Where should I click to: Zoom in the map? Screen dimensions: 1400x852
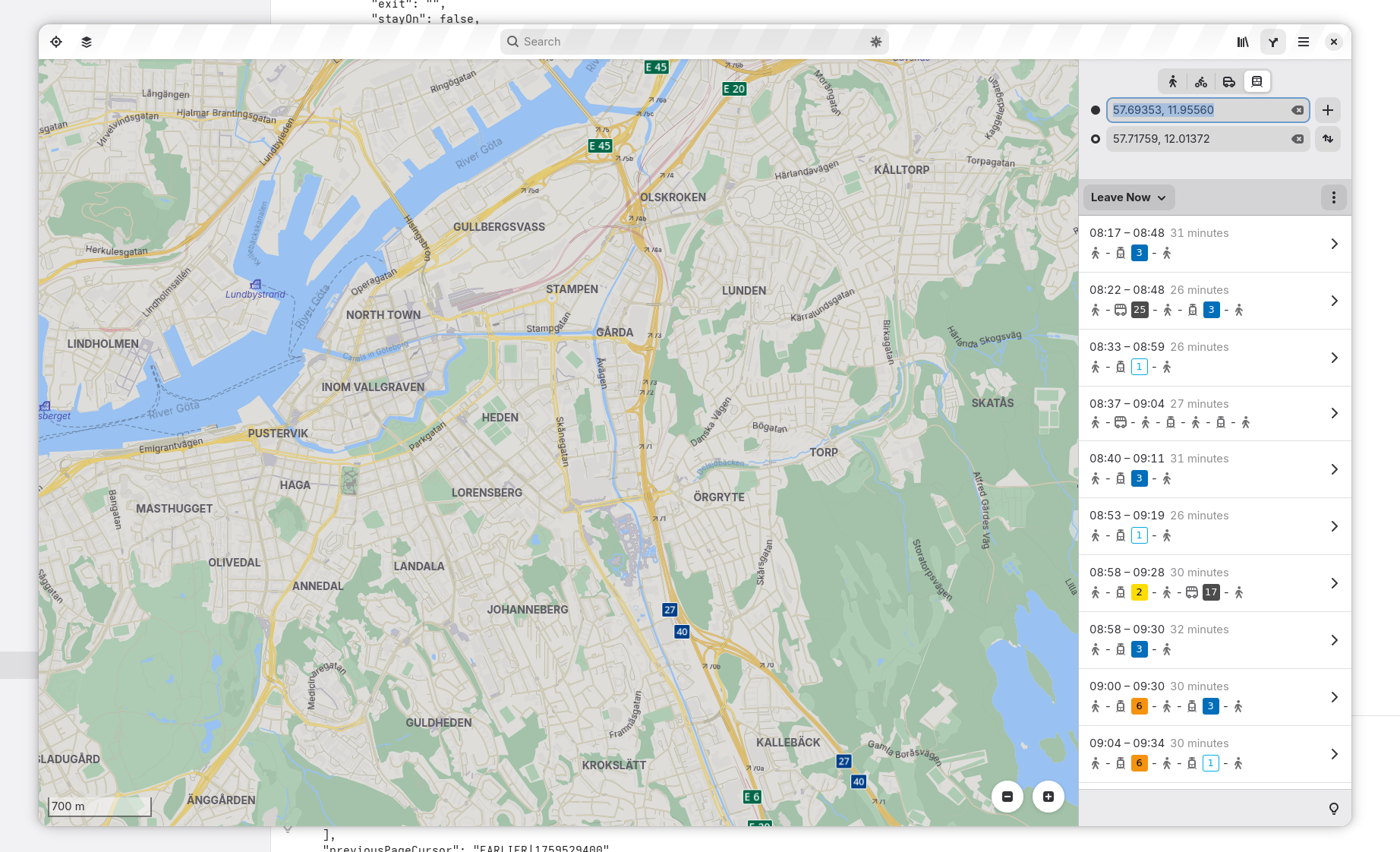click(x=1048, y=797)
